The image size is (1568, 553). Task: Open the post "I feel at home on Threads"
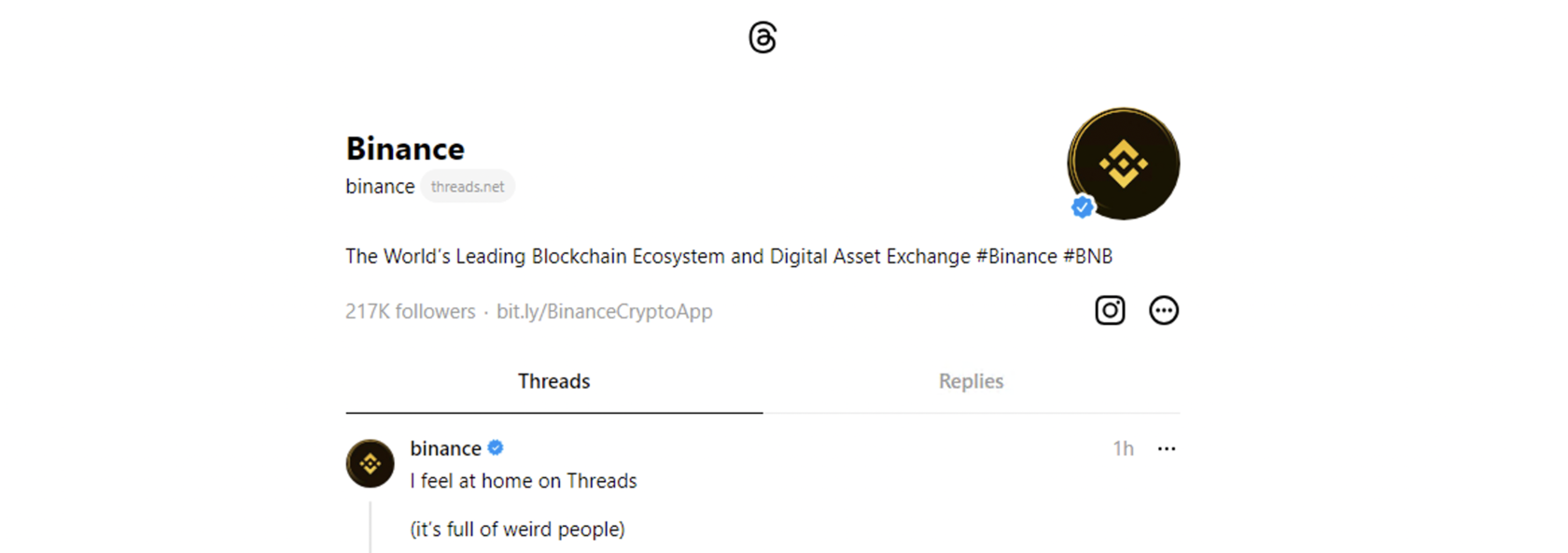[x=524, y=481]
